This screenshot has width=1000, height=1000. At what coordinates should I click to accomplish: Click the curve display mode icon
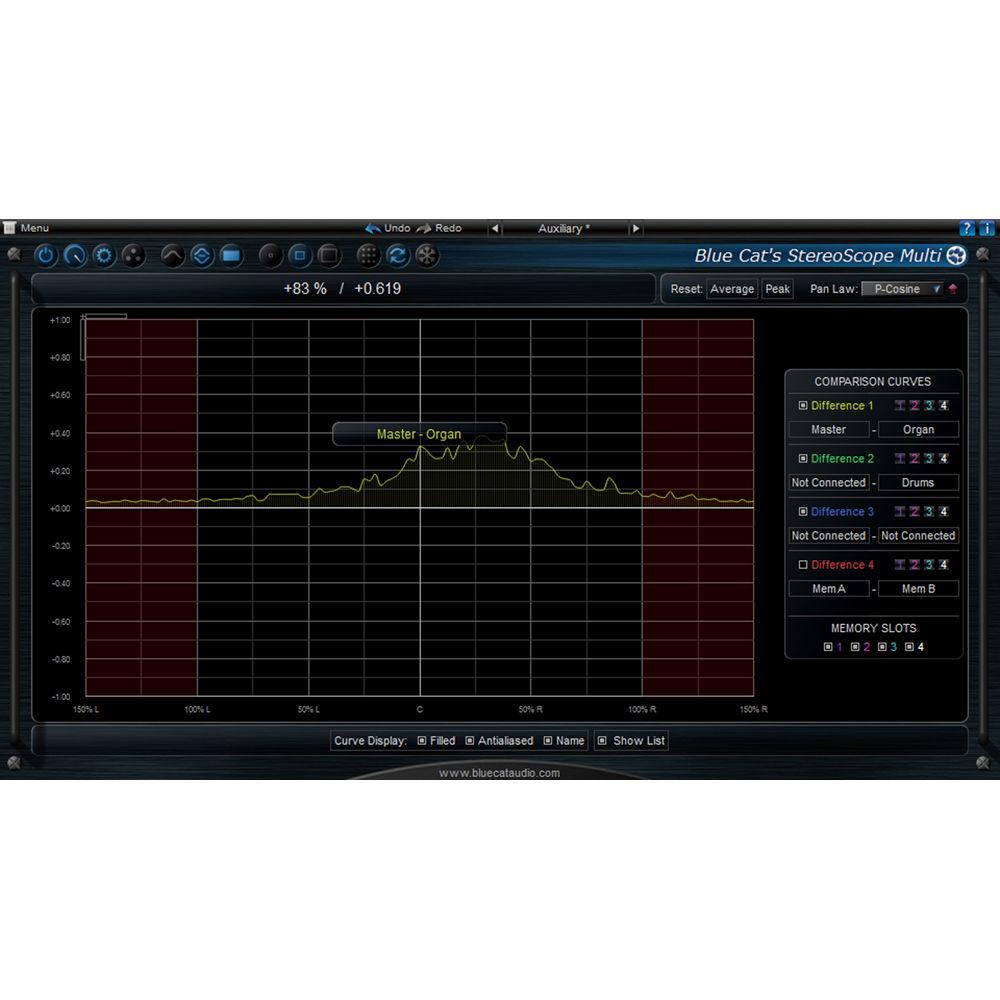171,256
